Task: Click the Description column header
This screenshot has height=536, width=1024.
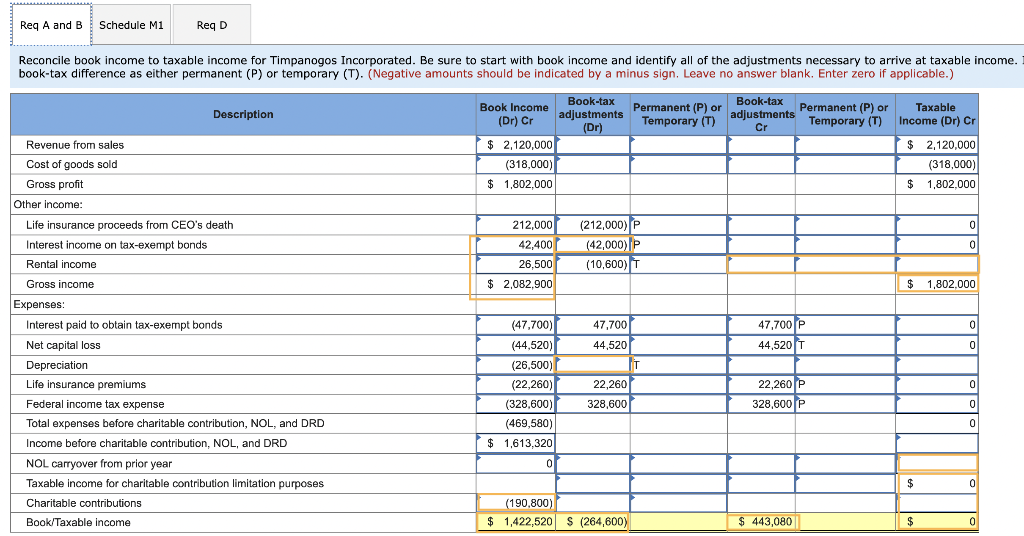Action: tap(243, 114)
